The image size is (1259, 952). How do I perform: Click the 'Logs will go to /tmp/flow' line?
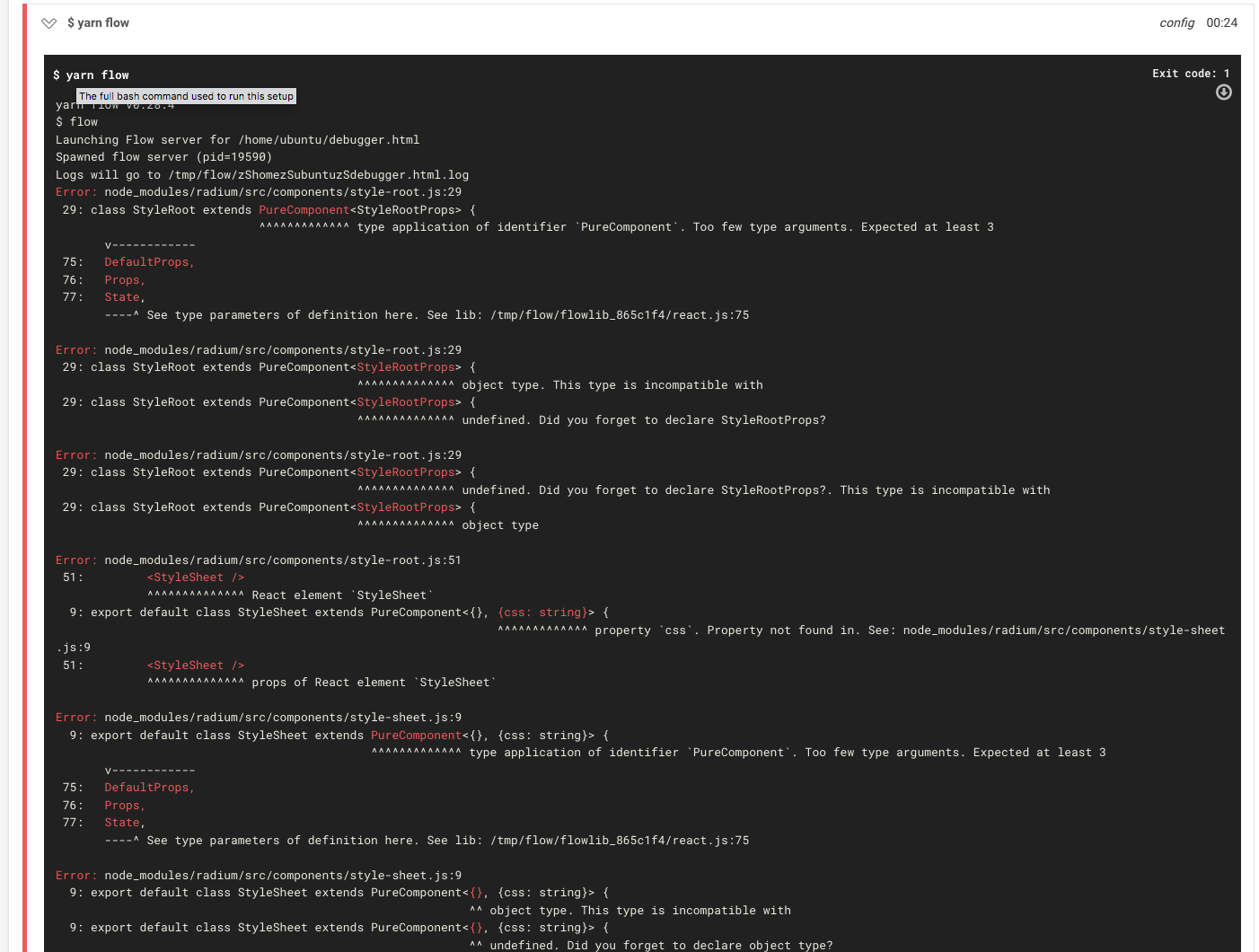262,175
